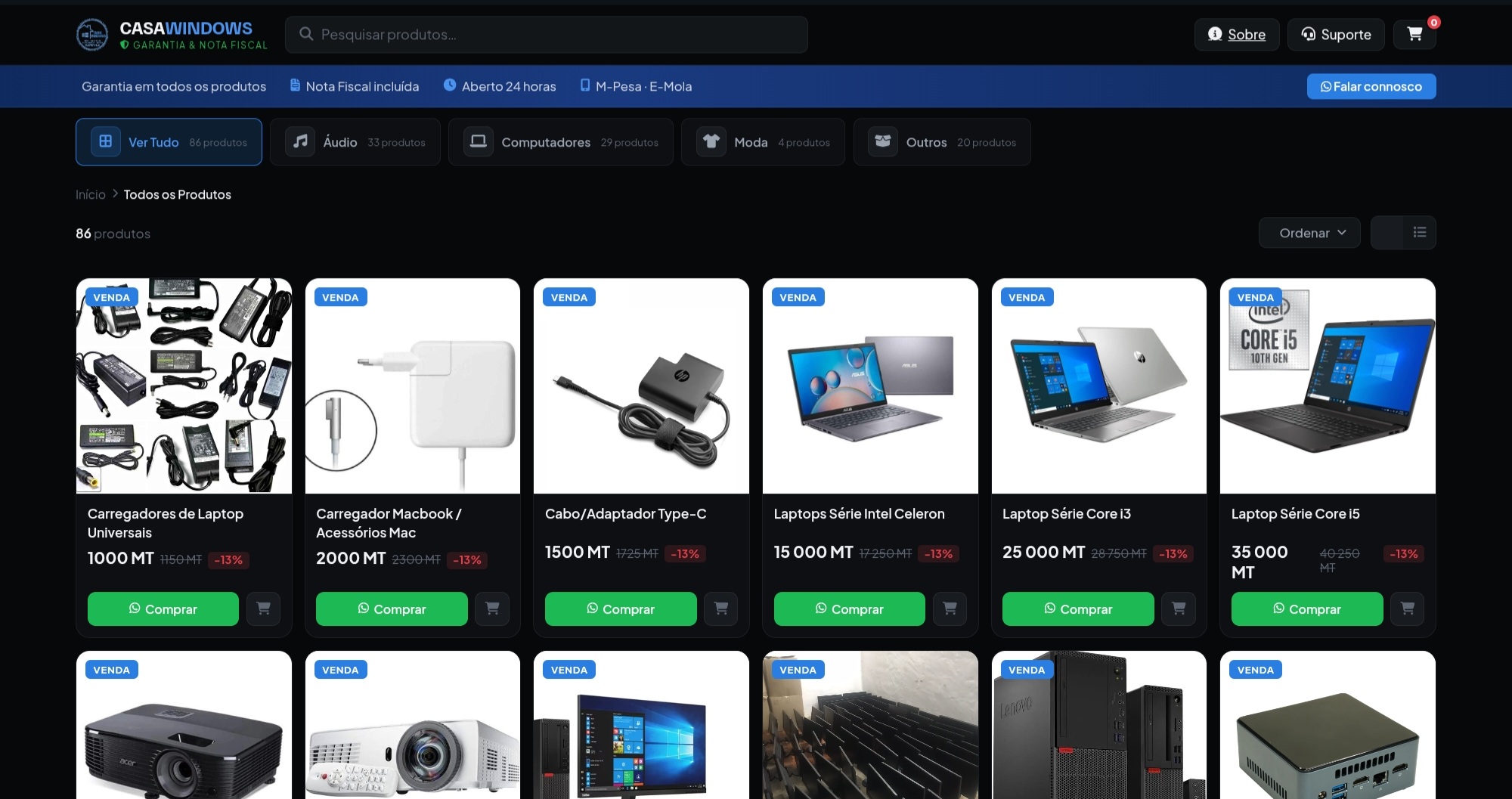Viewport: 1512px width, 799px height.
Task: Click the 1000 MT price
Action: point(121,559)
